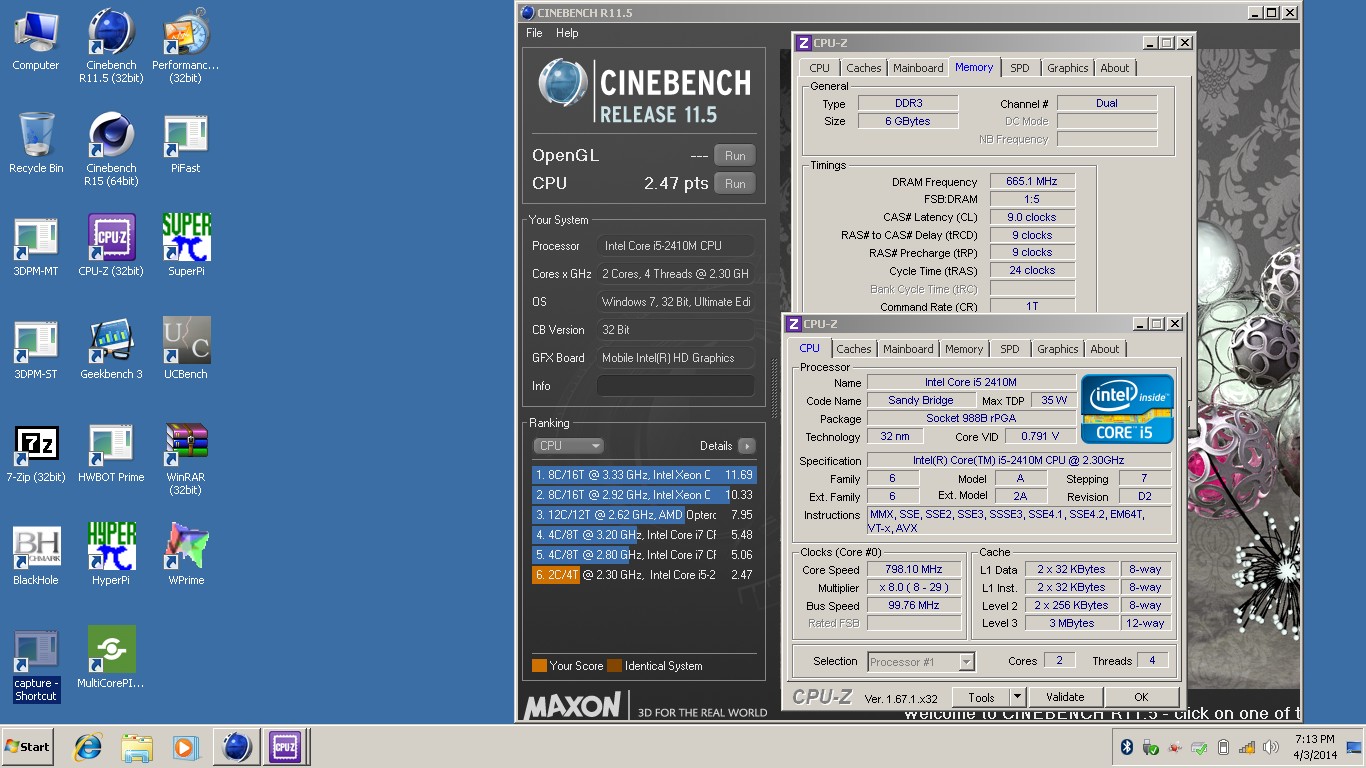This screenshot has height=768, width=1366.
Task: Click the Tools button in CPU-Z
Action: point(981,697)
